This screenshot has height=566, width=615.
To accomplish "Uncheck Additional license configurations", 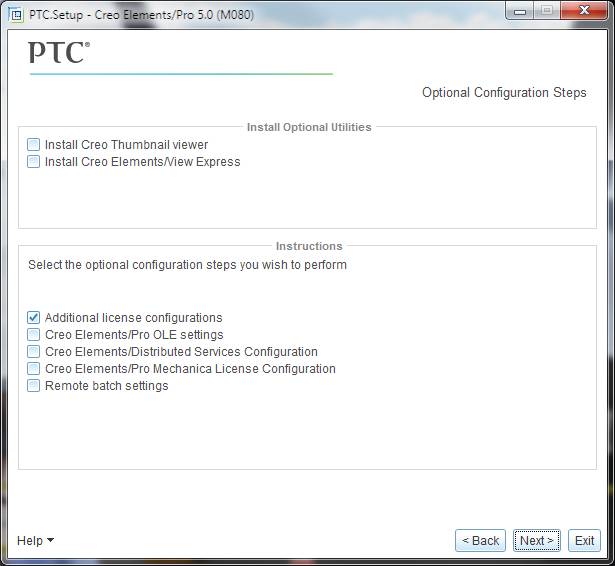I will [34, 318].
